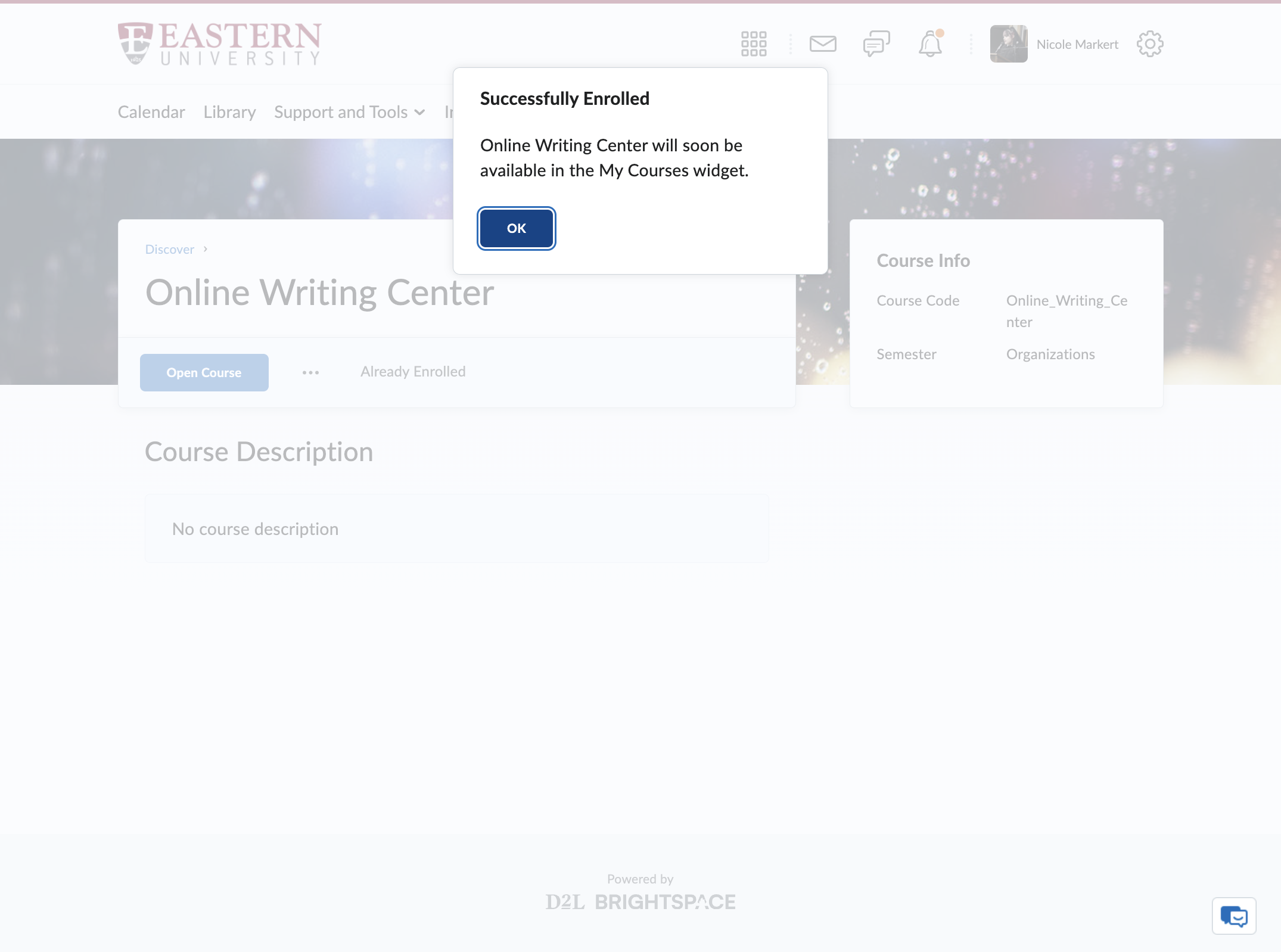1281x952 pixels.
Task: Click OK in the Successfully Enrolled dialog
Action: pyautogui.click(x=516, y=228)
